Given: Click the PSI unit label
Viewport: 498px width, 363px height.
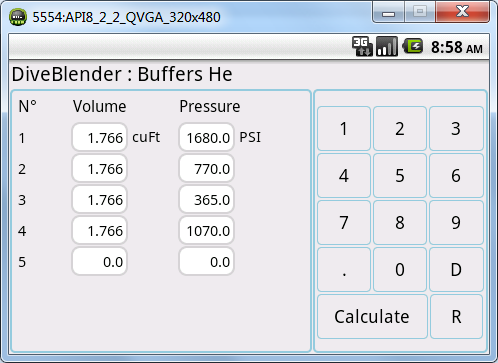Looking at the screenshot, I should (x=250, y=137).
